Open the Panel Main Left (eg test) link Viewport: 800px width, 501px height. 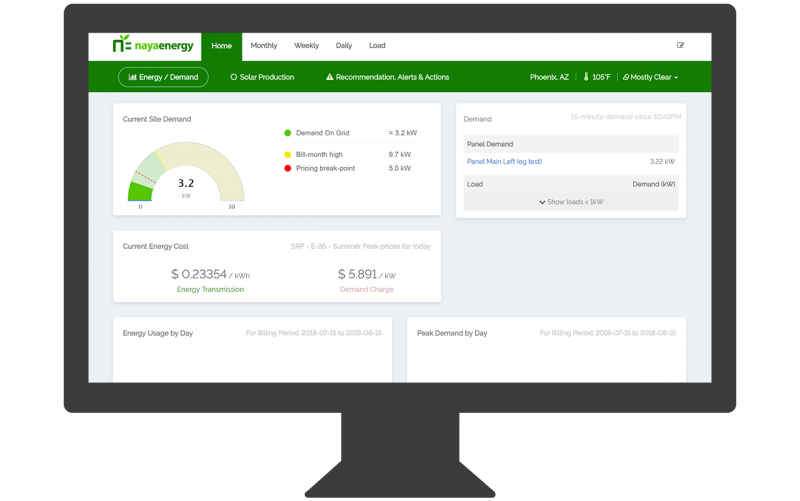tap(504, 161)
